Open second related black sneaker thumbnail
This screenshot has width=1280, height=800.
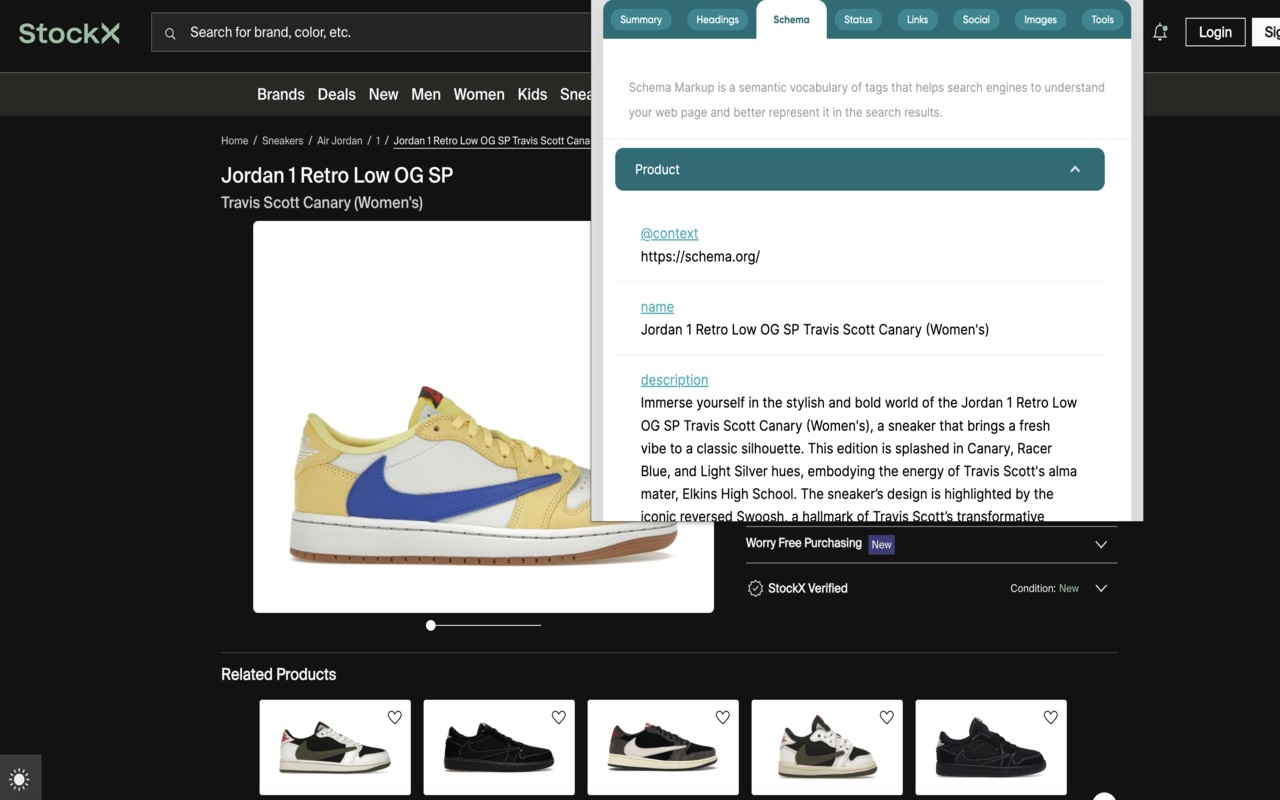click(499, 747)
